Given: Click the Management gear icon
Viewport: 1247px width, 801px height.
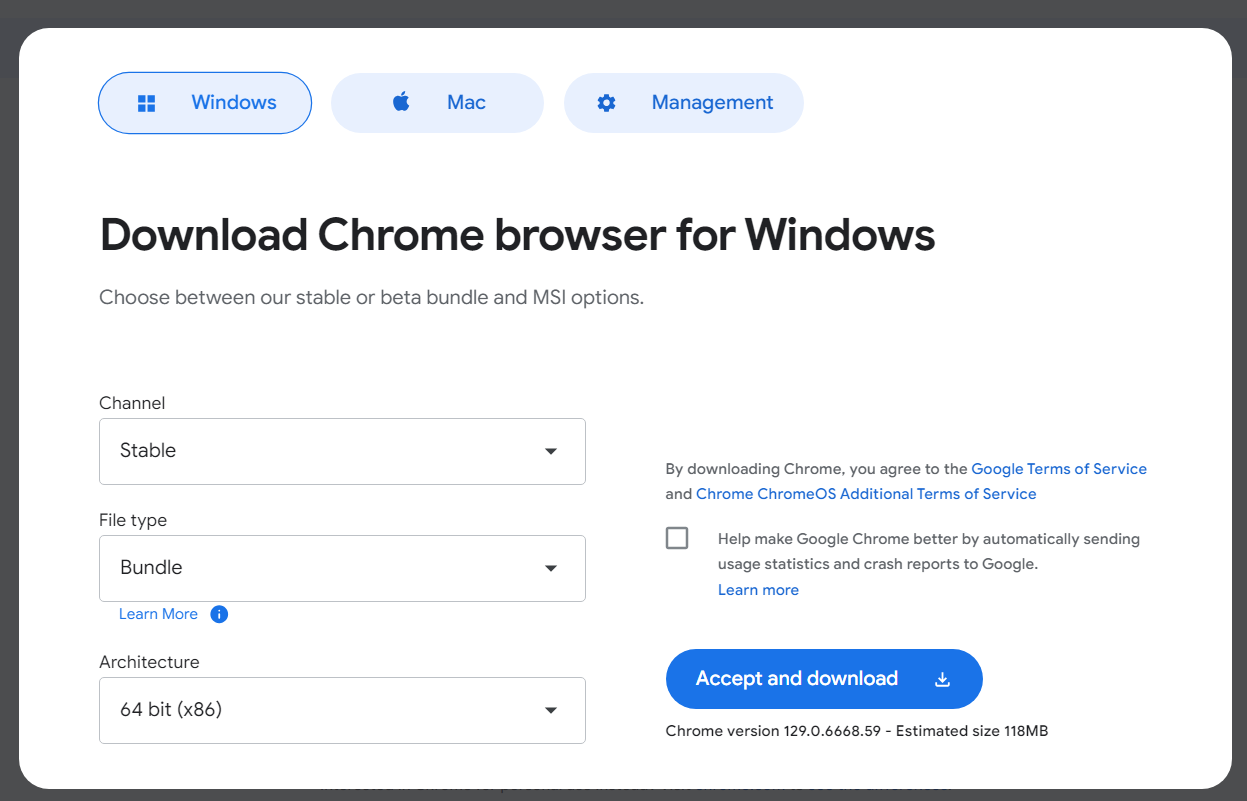Looking at the screenshot, I should pos(606,103).
